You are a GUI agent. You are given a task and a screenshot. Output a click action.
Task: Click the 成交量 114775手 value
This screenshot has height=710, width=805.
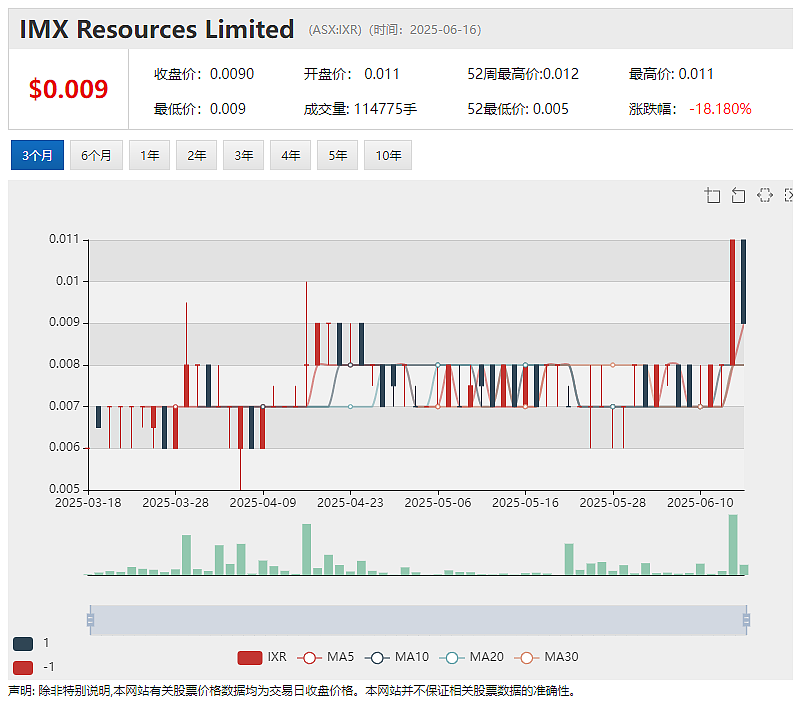click(360, 109)
